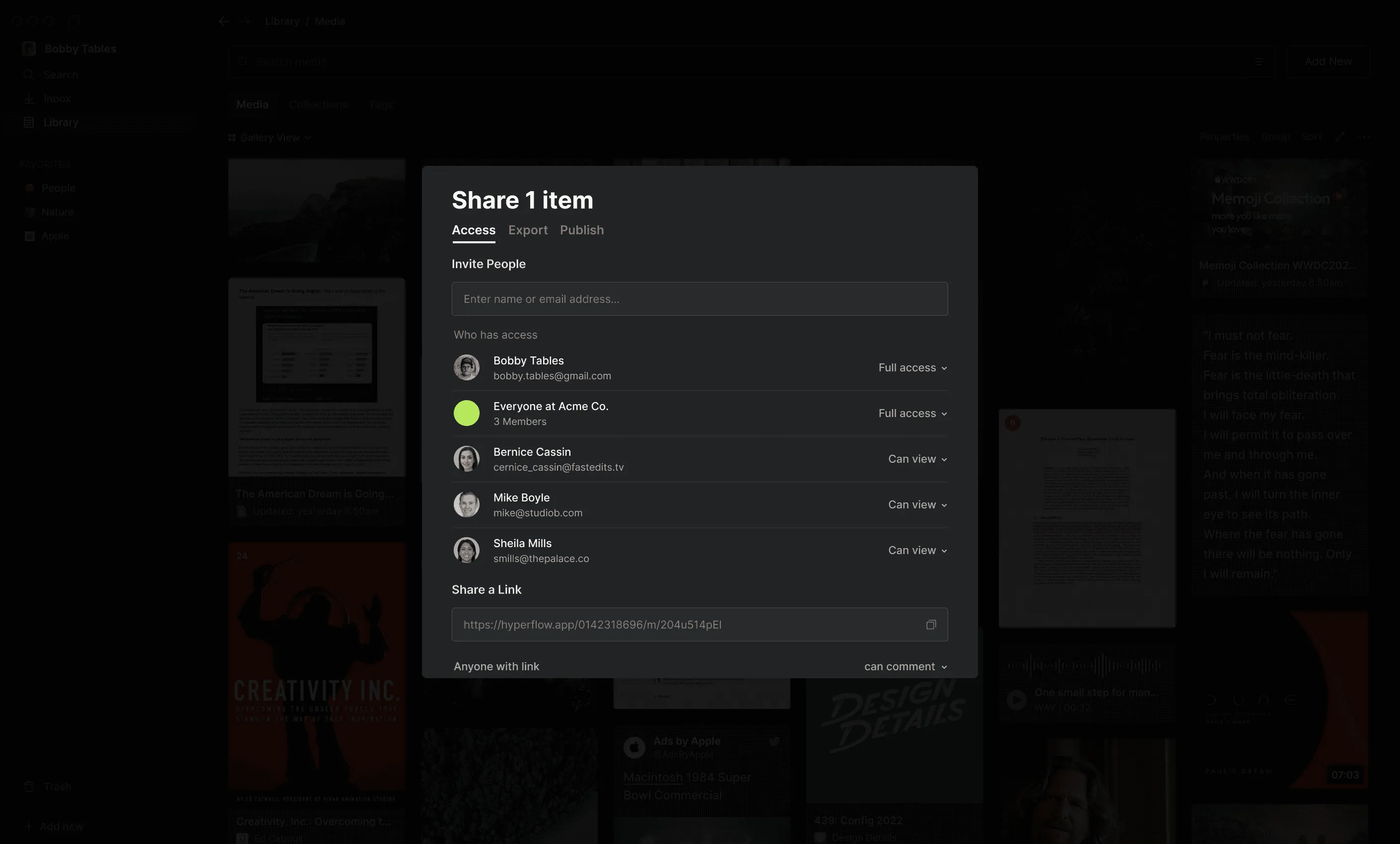Select Library in the background sidebar

coord(61,122)
